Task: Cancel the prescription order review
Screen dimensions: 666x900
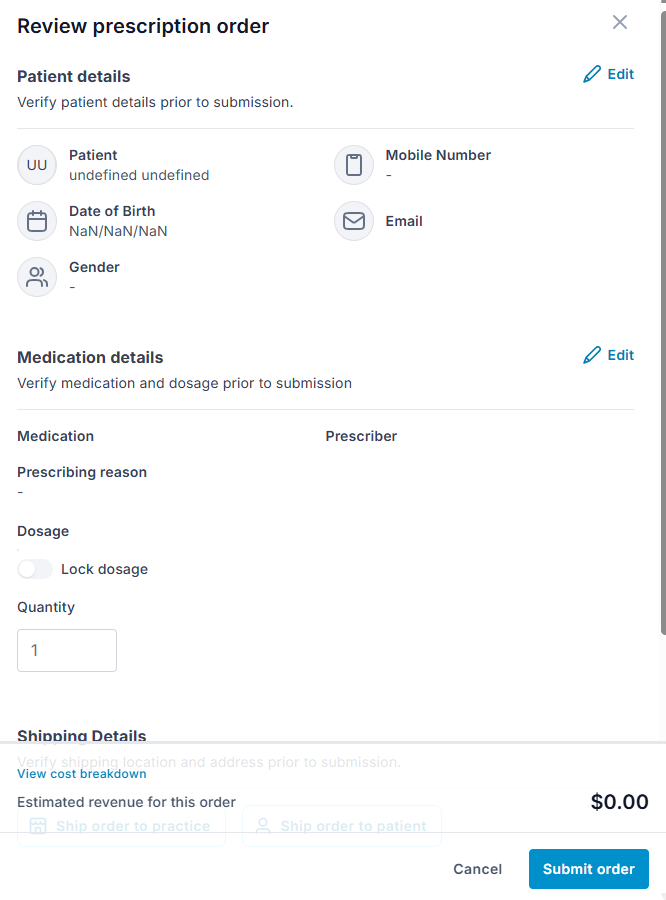Action: click(x=477, y=869)
